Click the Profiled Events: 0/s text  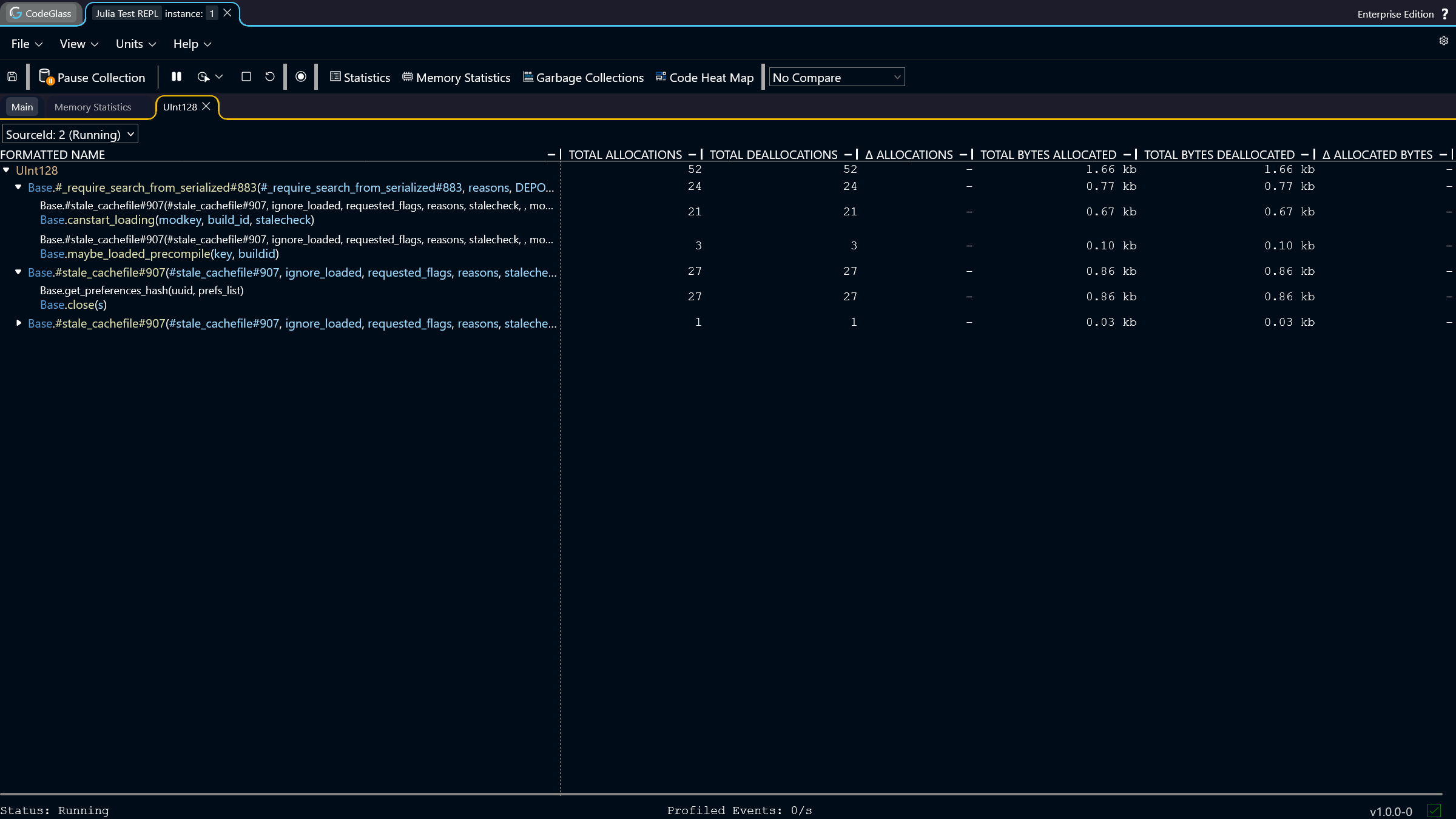(x=740, y=811)
